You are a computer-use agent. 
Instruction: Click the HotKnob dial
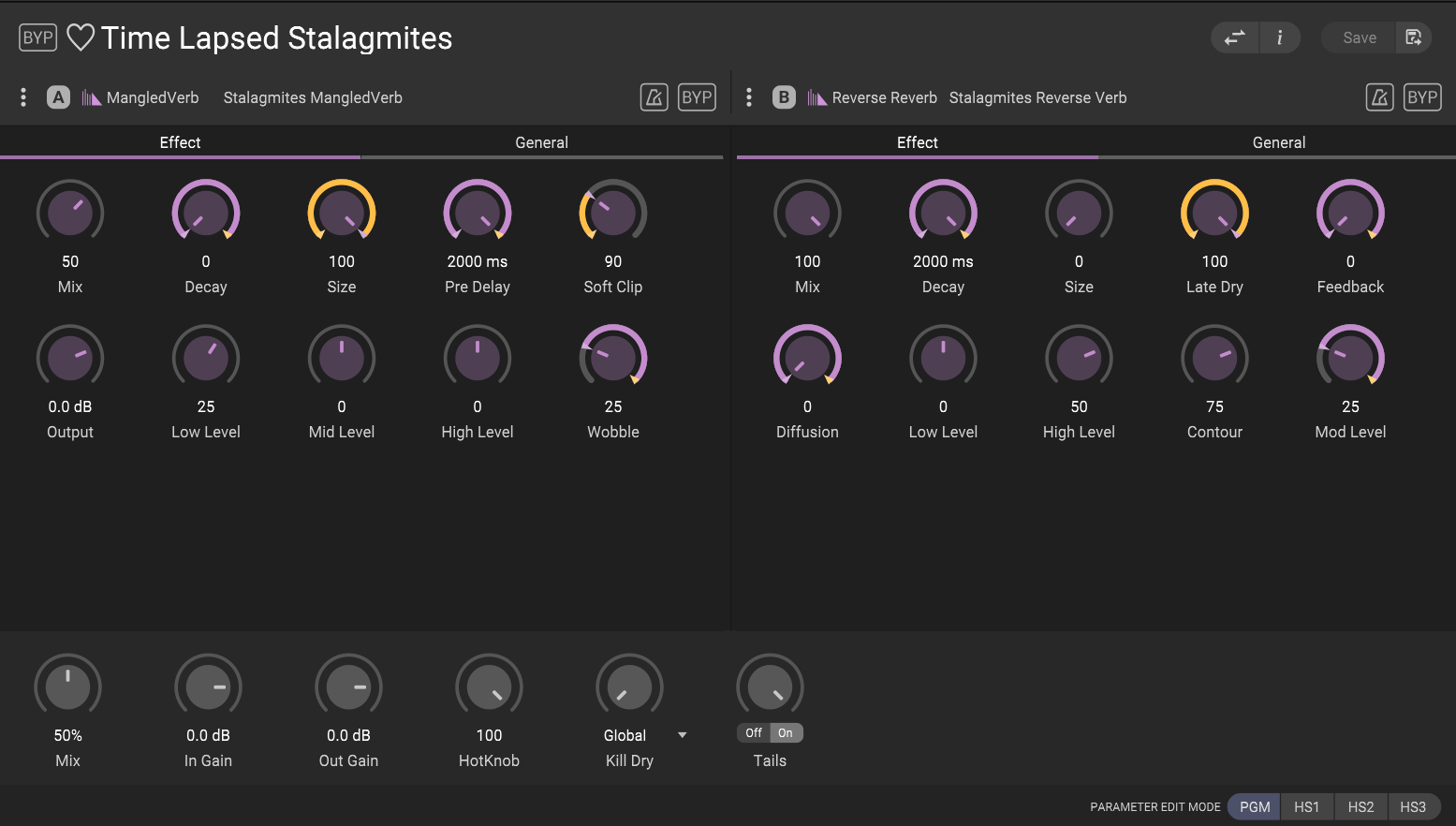[x=489, y=687]
